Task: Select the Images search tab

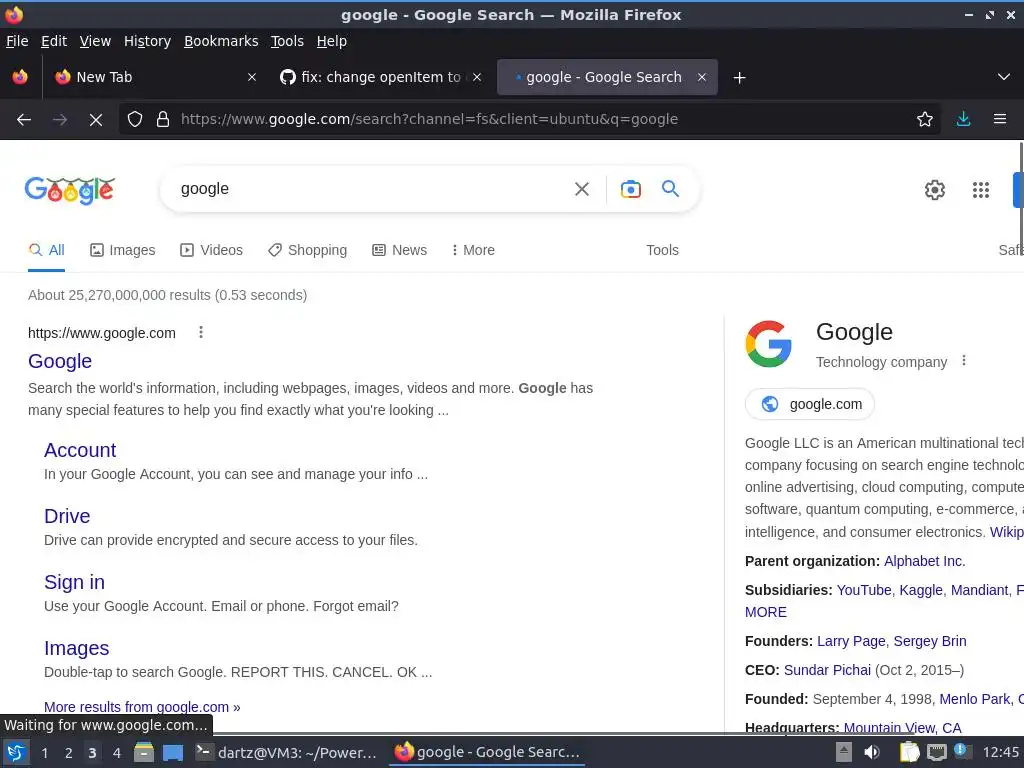Action: click(123, 250)
